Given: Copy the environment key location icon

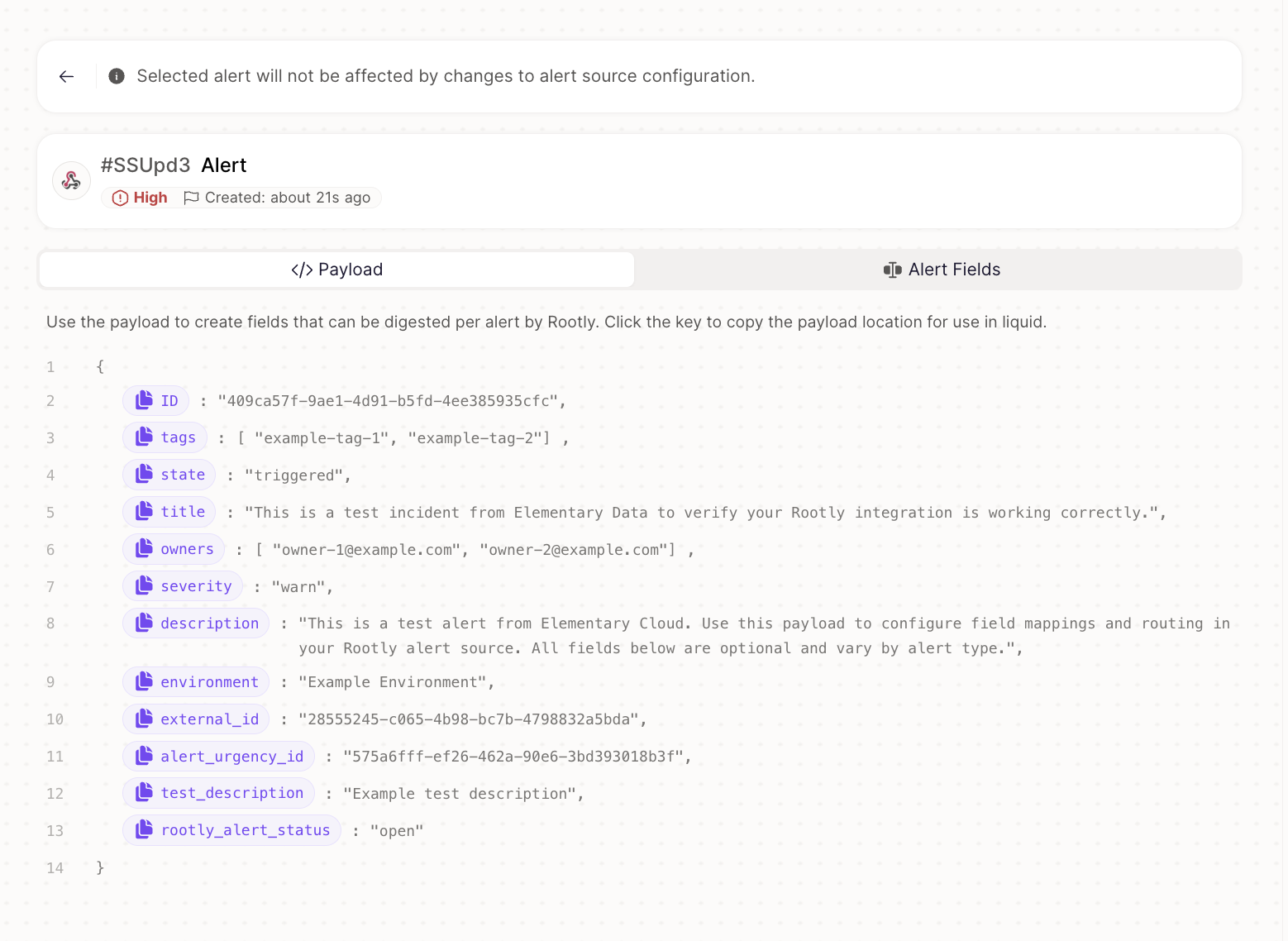Looking at the screenshot, I should [x=145, y=681].
